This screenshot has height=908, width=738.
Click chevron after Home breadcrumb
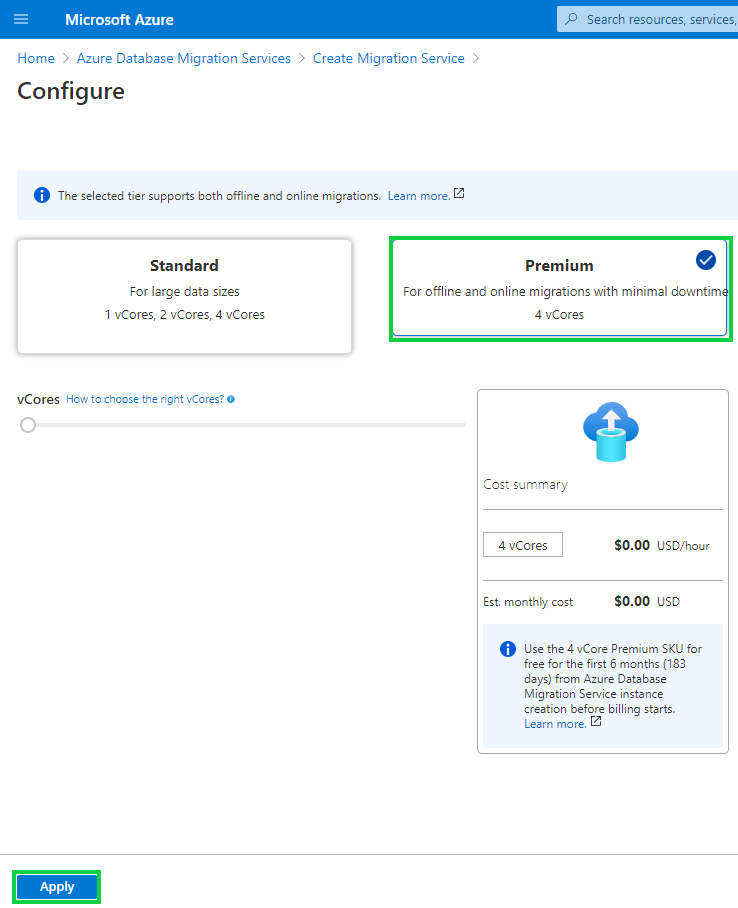pos(65,58)
